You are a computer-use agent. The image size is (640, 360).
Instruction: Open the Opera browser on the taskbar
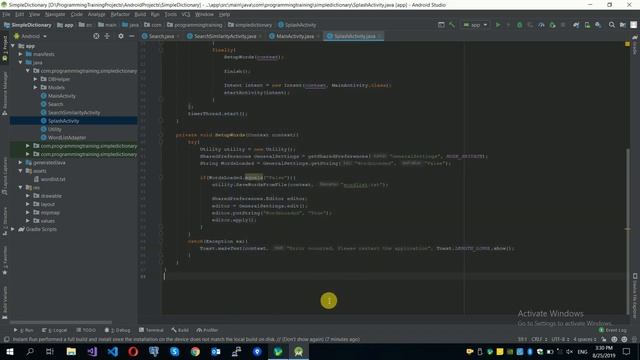[133, 351]
